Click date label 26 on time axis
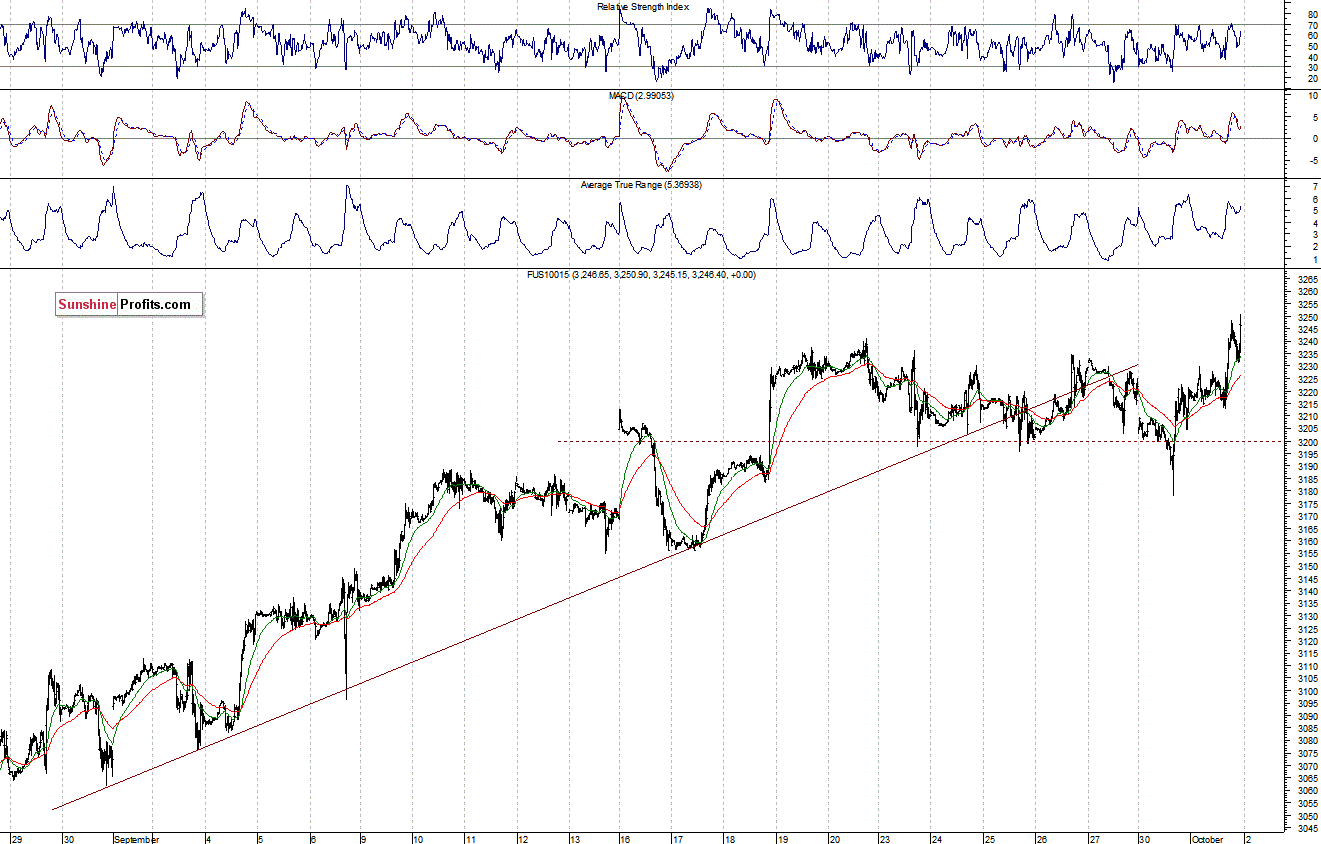Viewport: 1321px width, 844px height. (1042, 839)
